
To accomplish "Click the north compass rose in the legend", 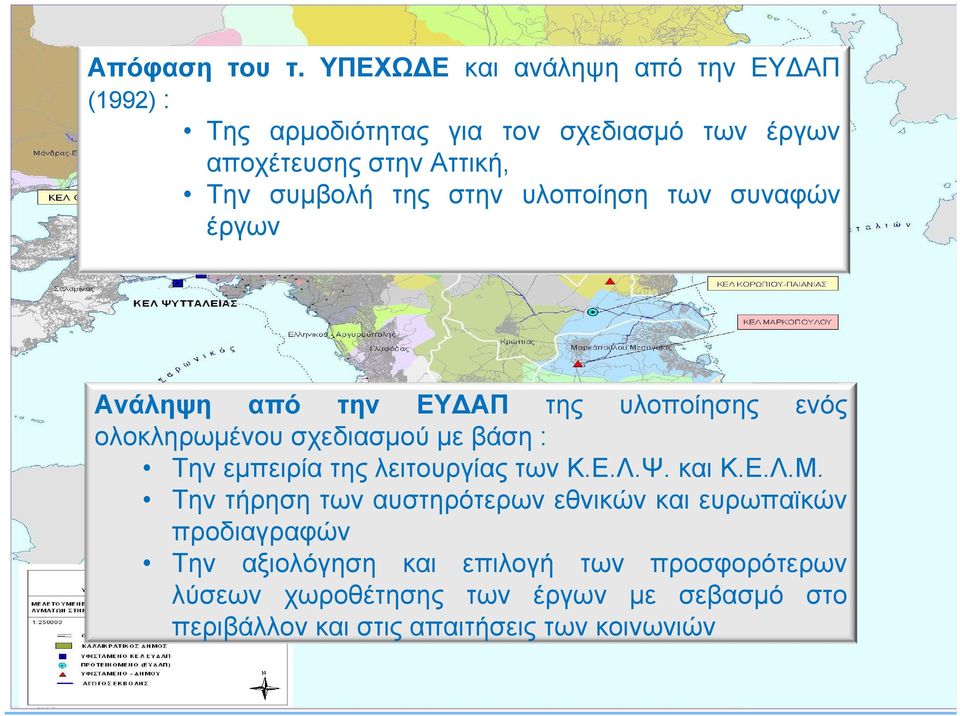I will (x=264, y=686).
